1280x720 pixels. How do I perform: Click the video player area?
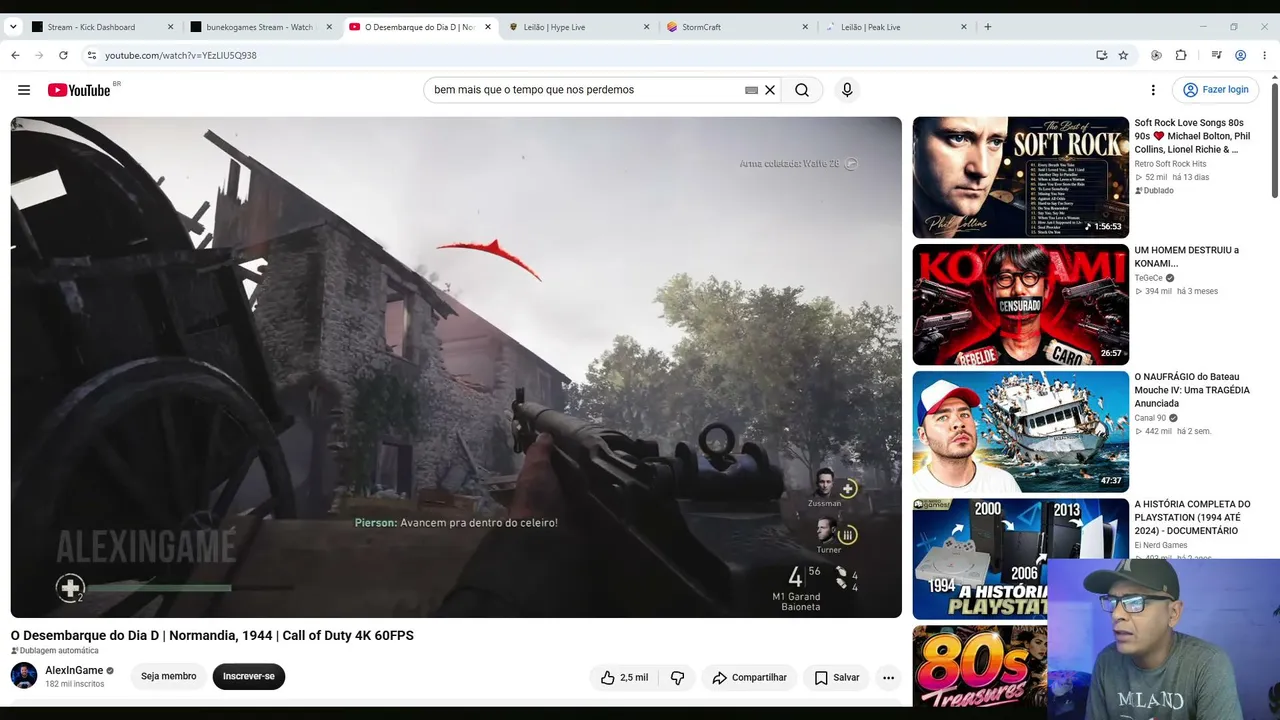[456, 367]
